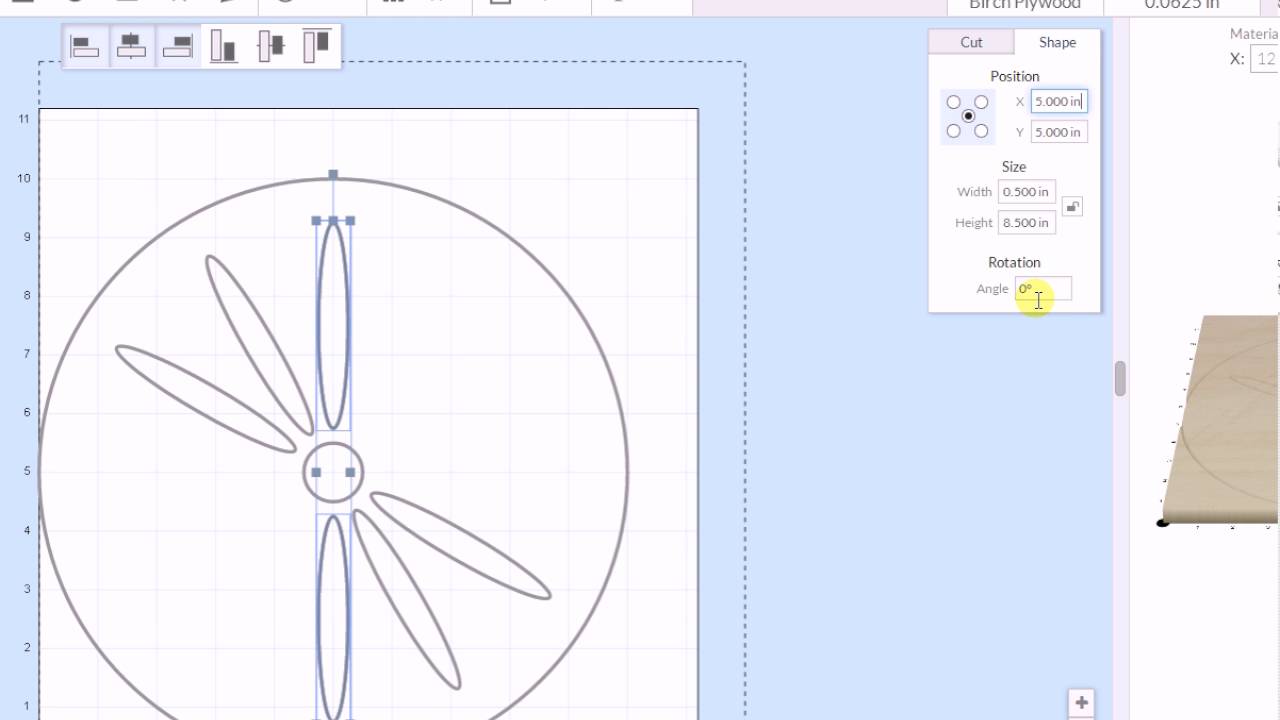Switch to the Cut tab
Screen dimensions: 1280x720
pyautogui.click(x=971, y=42)
